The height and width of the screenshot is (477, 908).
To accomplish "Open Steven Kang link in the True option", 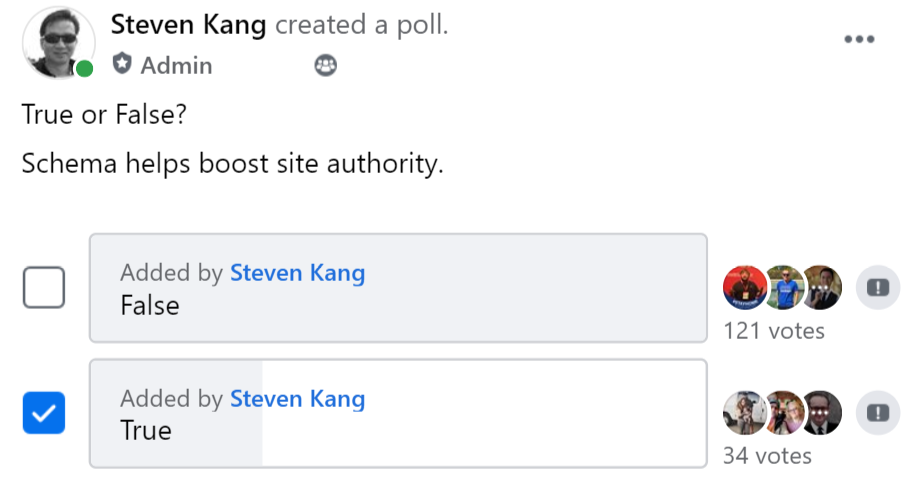I will (298, 398).
